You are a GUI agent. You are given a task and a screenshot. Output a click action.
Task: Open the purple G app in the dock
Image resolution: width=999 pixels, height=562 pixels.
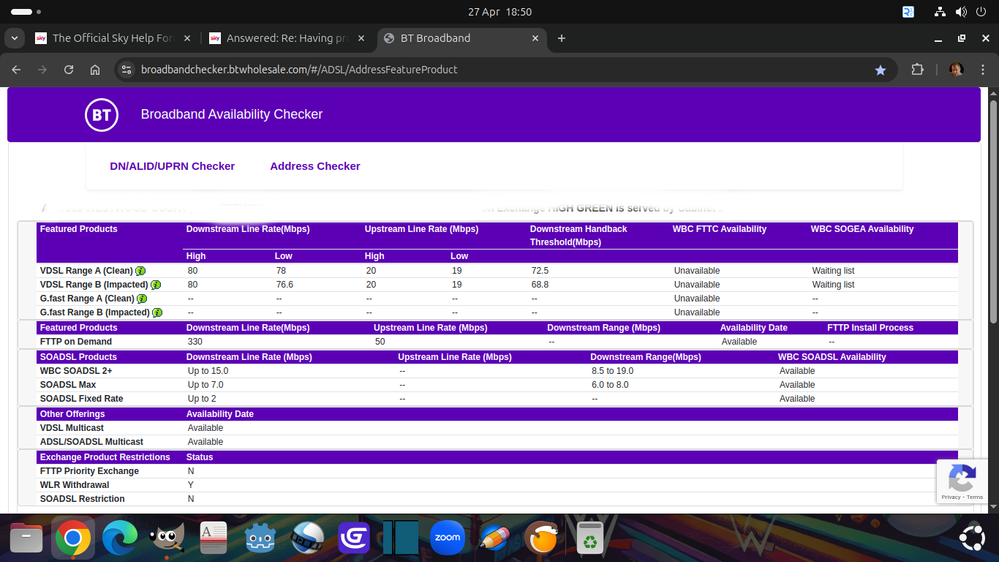pos(354,538)
